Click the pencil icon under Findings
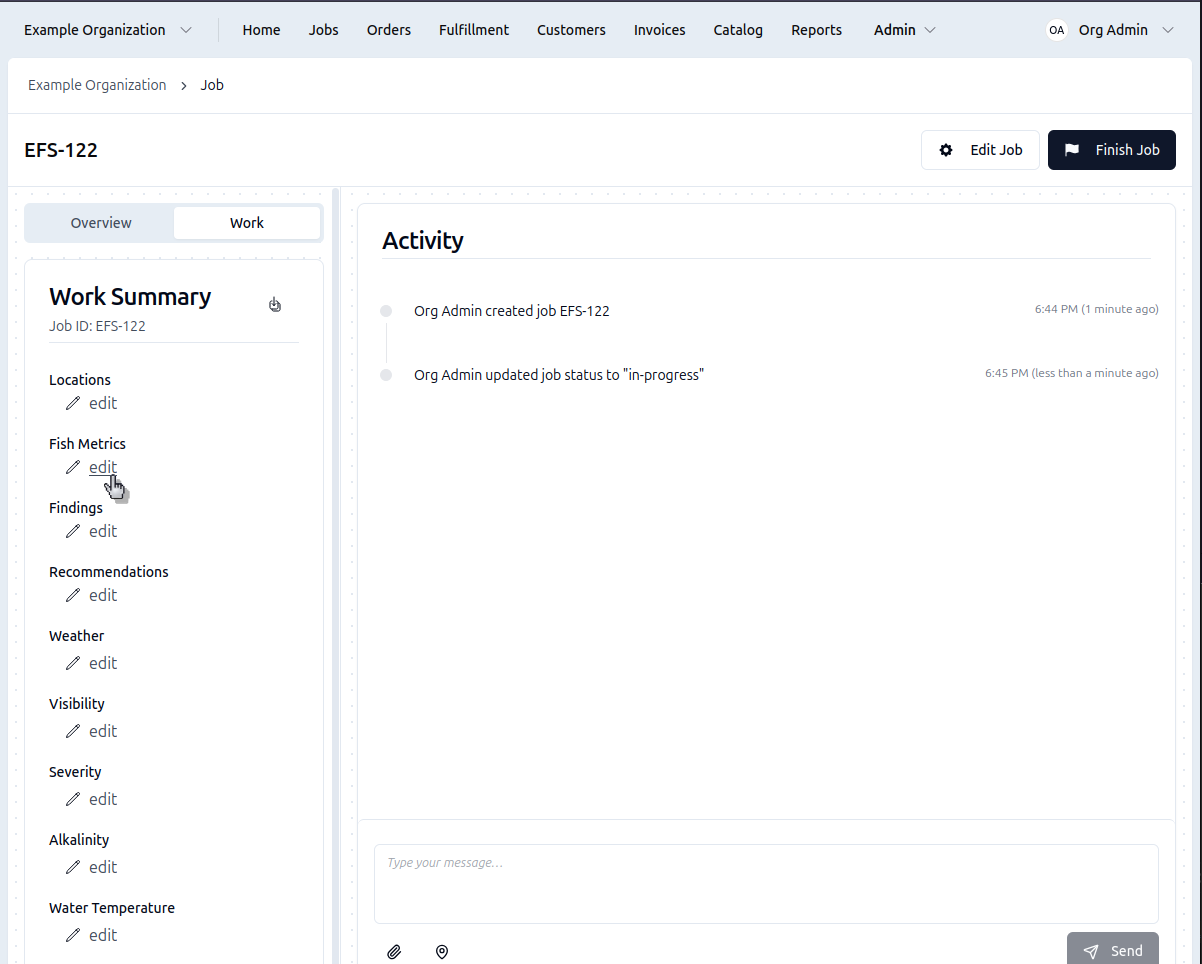1202x964 pixels. [x=73, y=531]
